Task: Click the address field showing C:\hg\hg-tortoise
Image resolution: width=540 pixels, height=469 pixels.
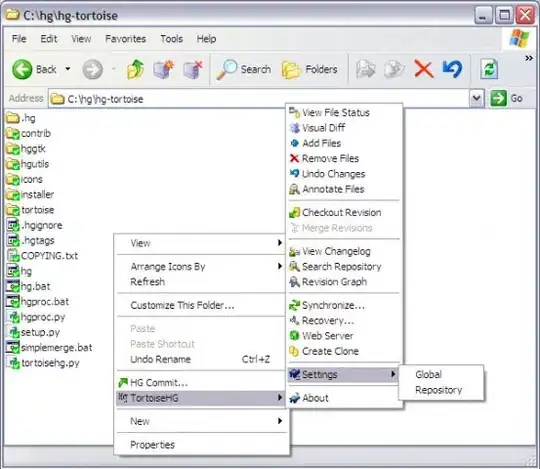Action: point(259,99)
